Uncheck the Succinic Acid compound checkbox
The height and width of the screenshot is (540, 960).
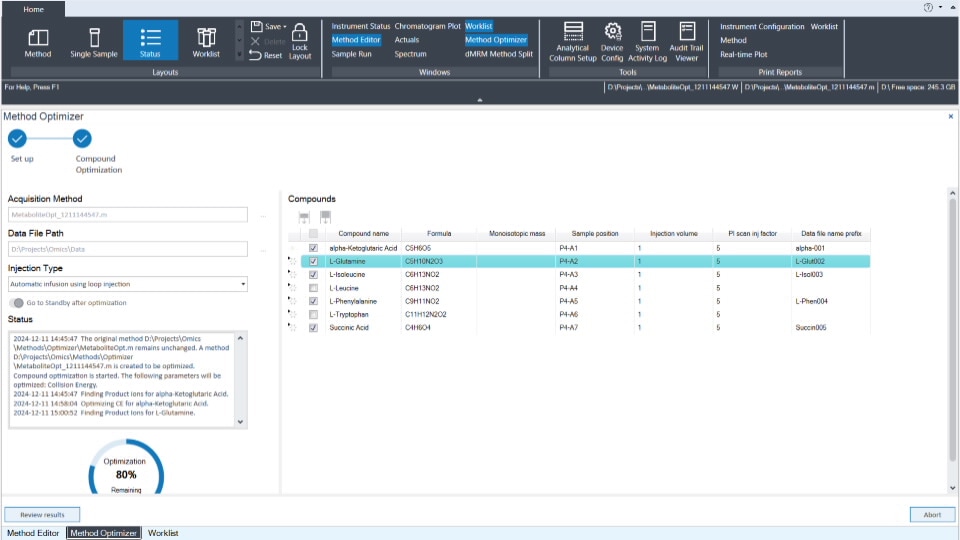coord(314,327)
